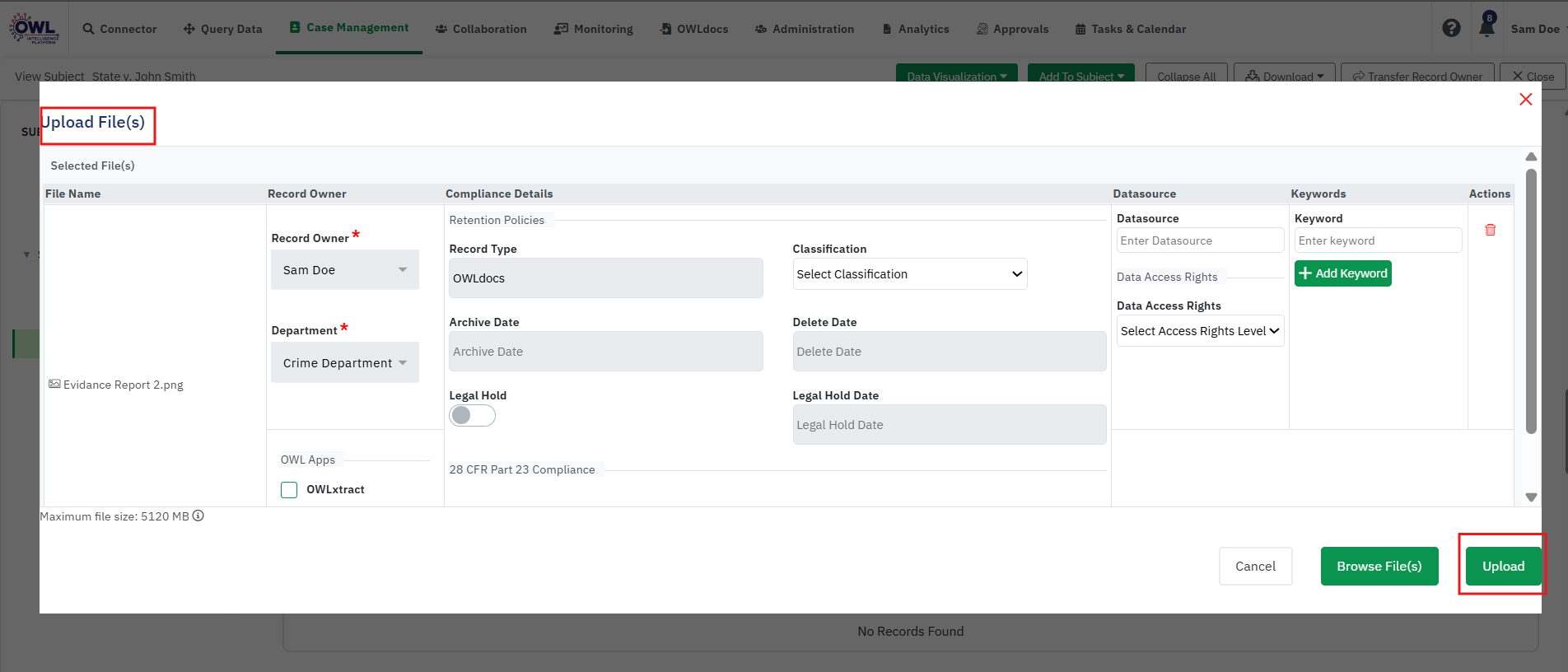Viewport: 1568px width, 672px height.
Task: Check the OWLxtract checkbox
Action: click(x=289, y=489)
